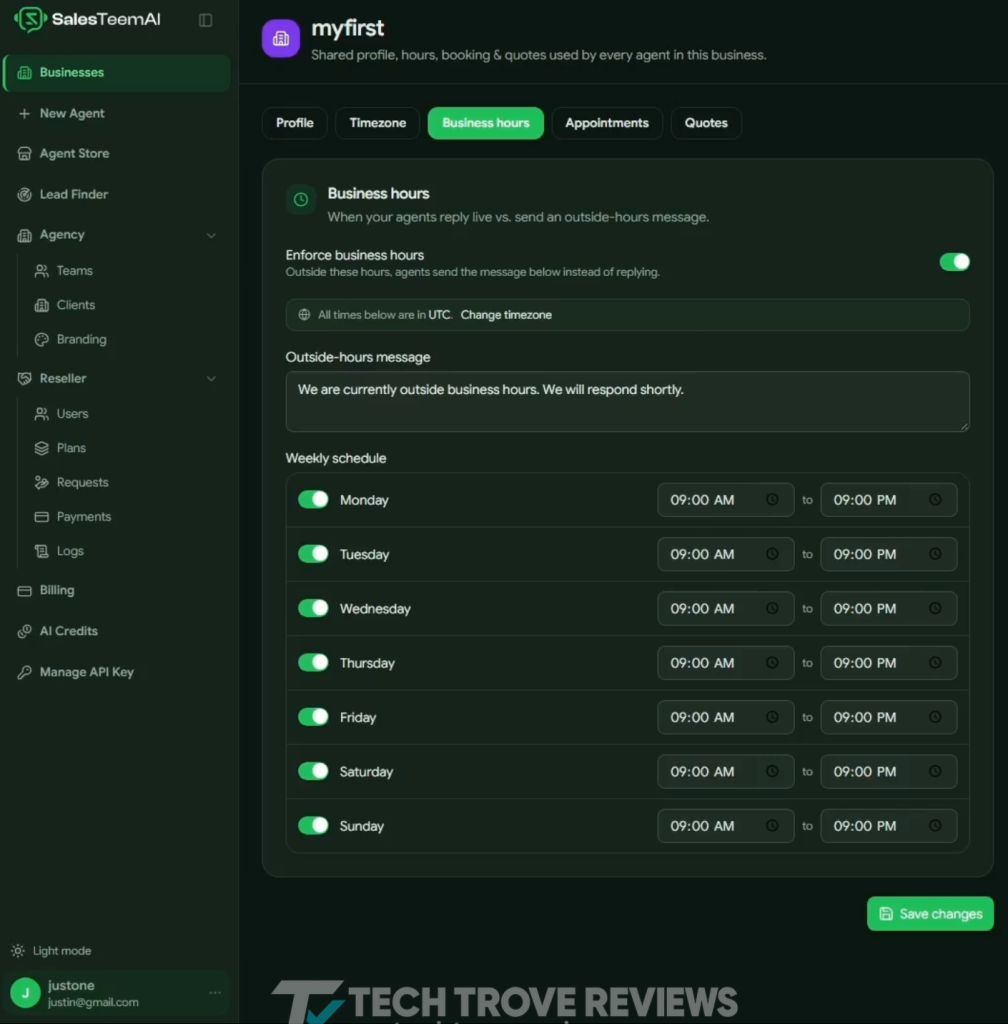The image size is (1008, 1024).
Task: Switch to the Profile tab
Action: point(294,123)
